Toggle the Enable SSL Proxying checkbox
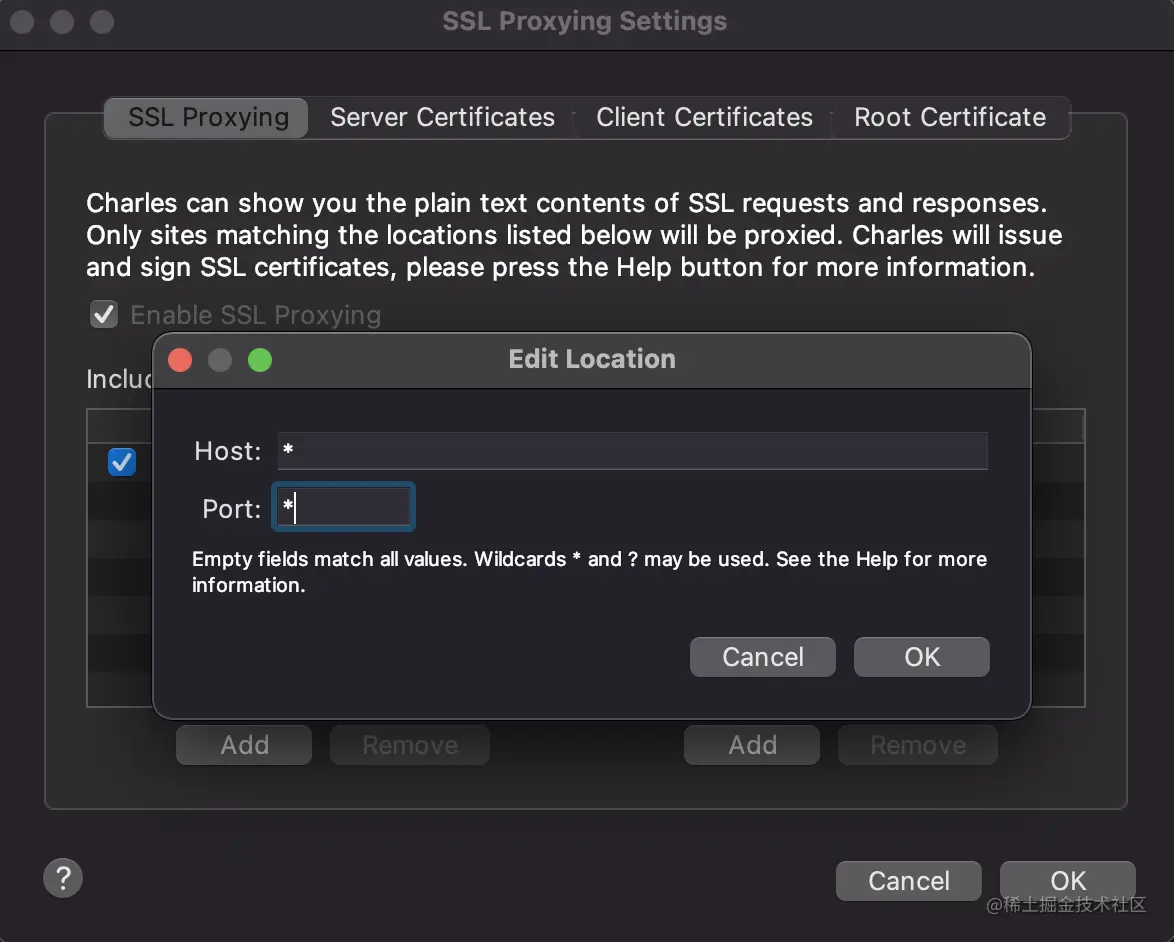Image resolution: width=1174 pixels, height=942 pixels. pos(104,315)
